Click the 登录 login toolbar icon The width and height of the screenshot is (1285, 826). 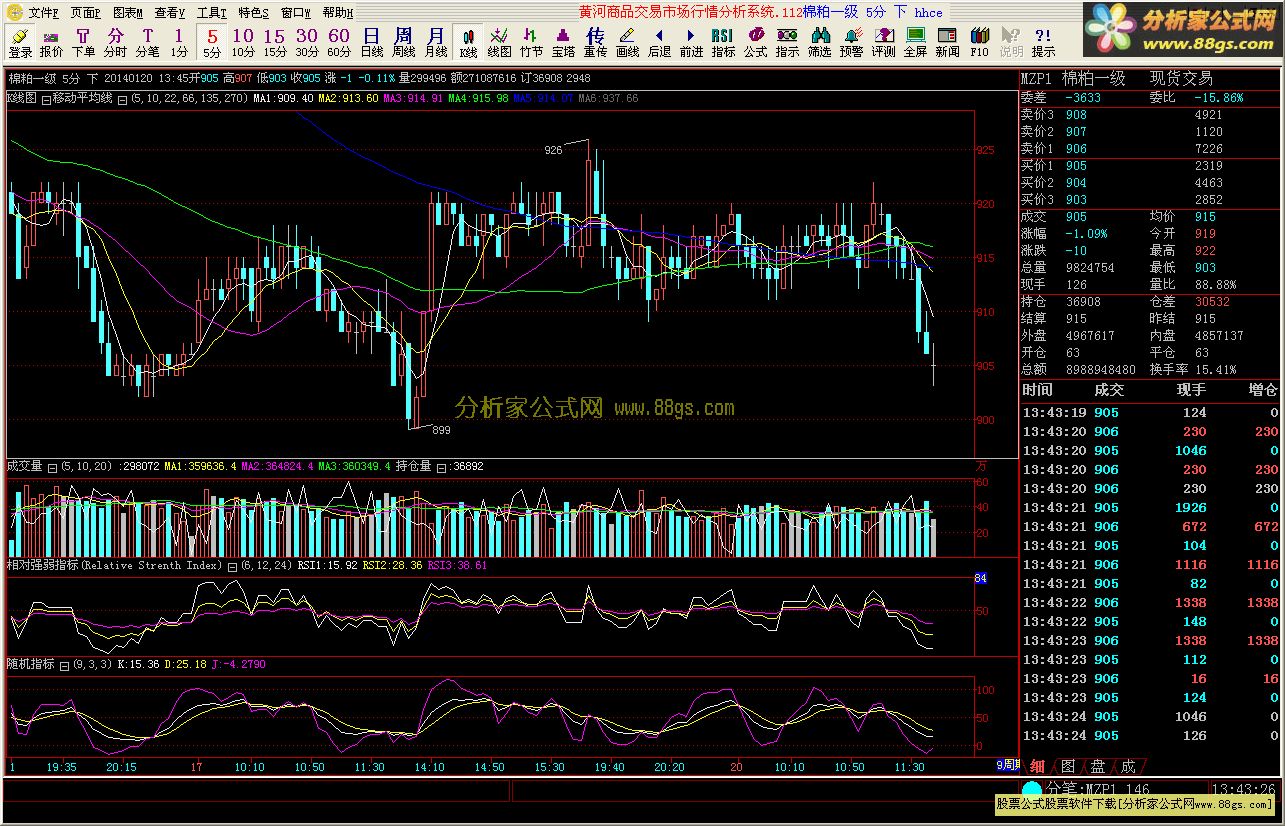20,42
